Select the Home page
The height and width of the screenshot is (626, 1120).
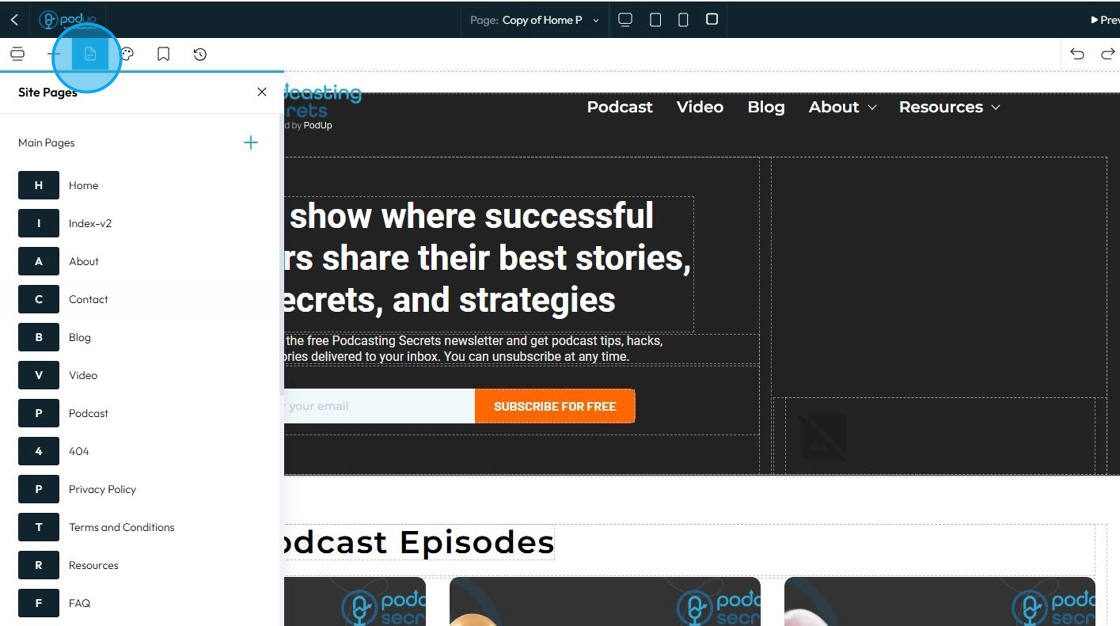coord(84,186)
